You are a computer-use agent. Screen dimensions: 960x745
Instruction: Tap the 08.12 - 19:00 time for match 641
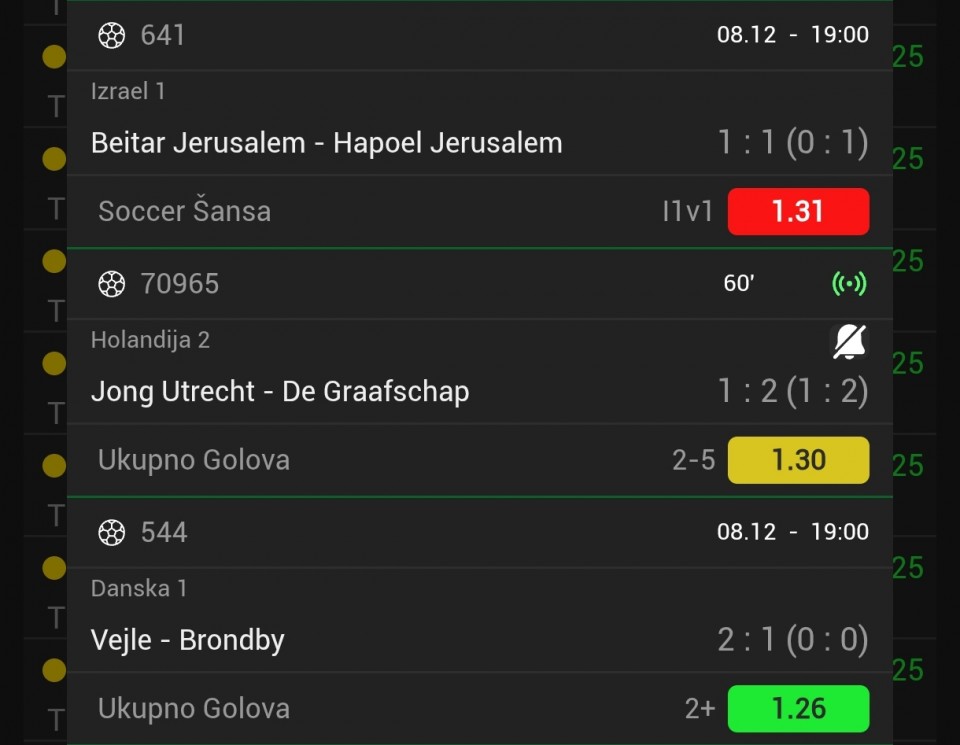pos(792,35)
